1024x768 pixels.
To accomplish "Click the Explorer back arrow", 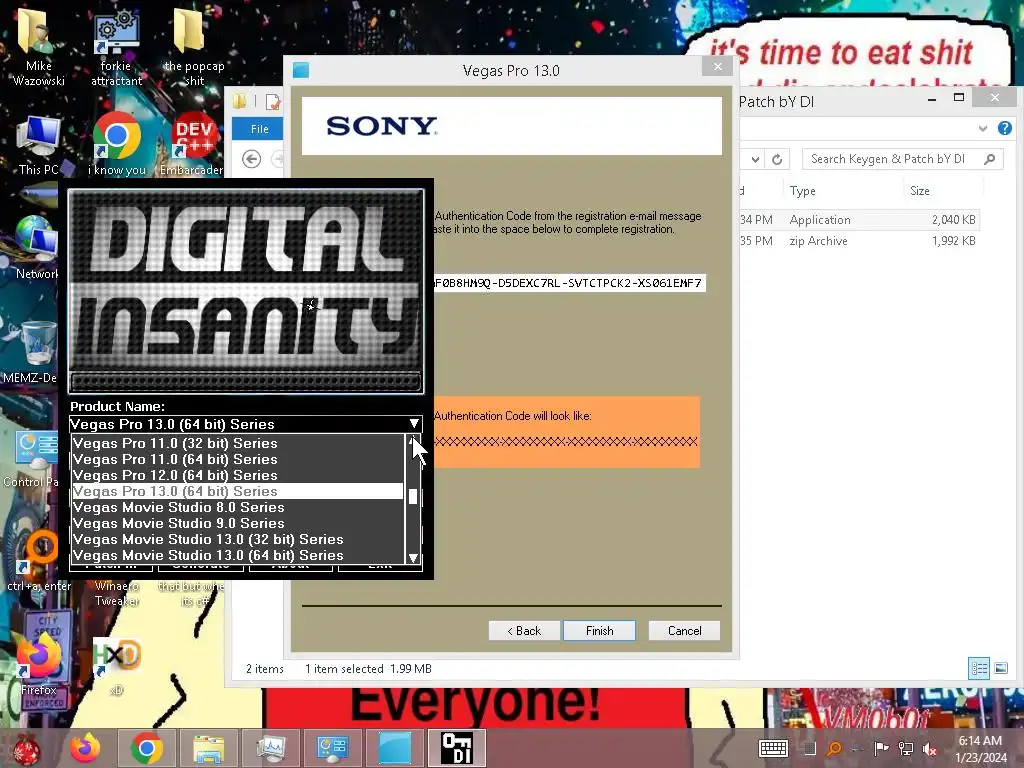I will [x=251, y=159].
